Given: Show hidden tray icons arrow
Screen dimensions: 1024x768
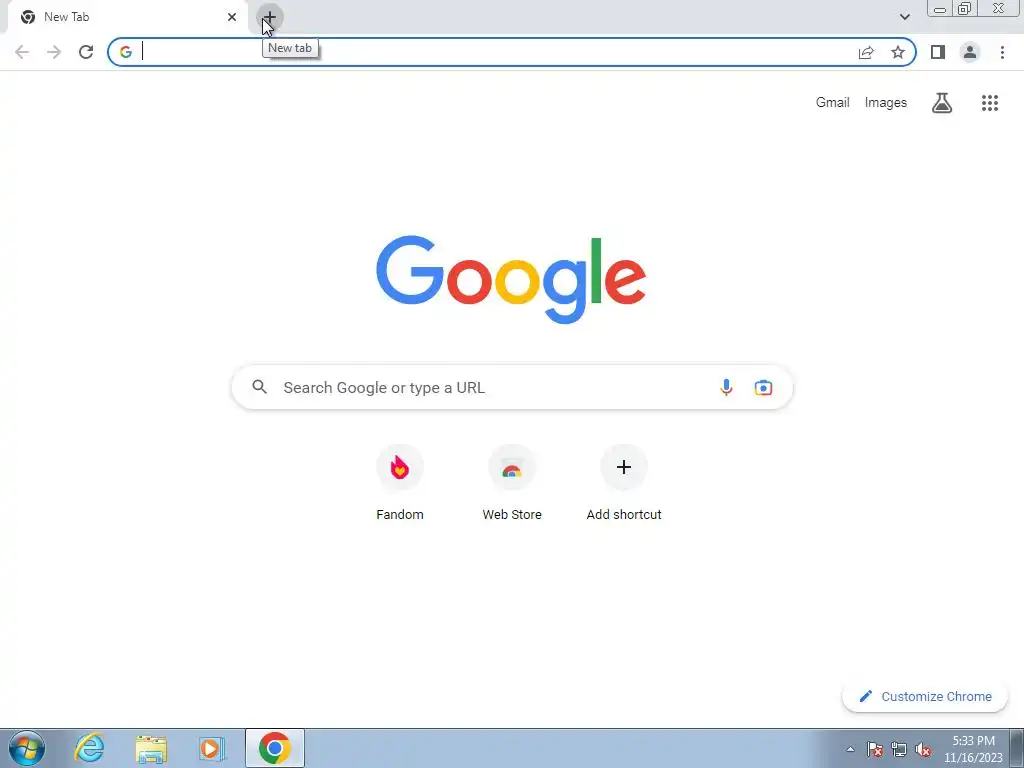Looking at the screenshot, I should tap(850, 749).
